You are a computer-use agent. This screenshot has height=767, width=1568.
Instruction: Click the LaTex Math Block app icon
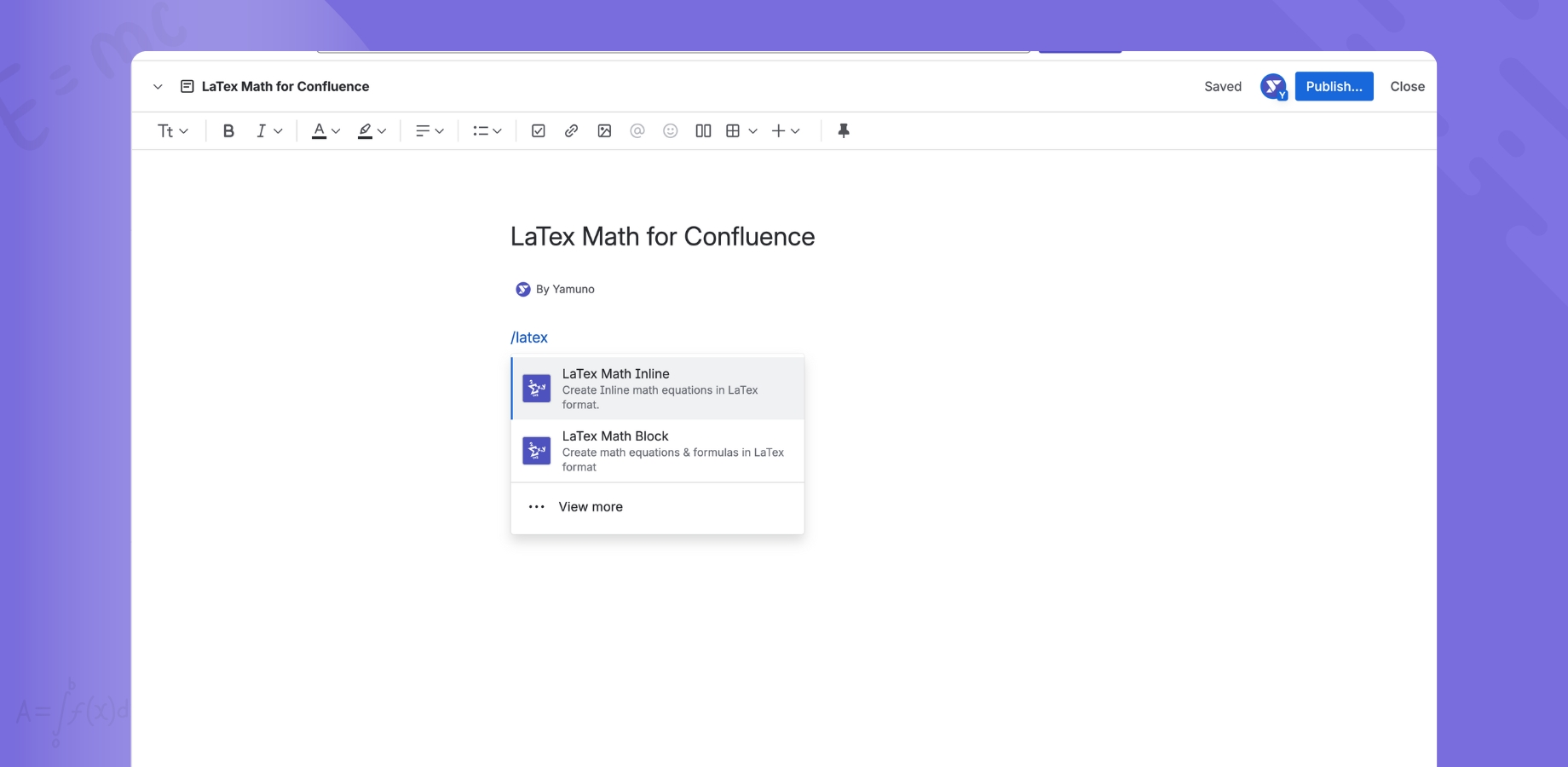pyautogui.click(x=537, y=451)
